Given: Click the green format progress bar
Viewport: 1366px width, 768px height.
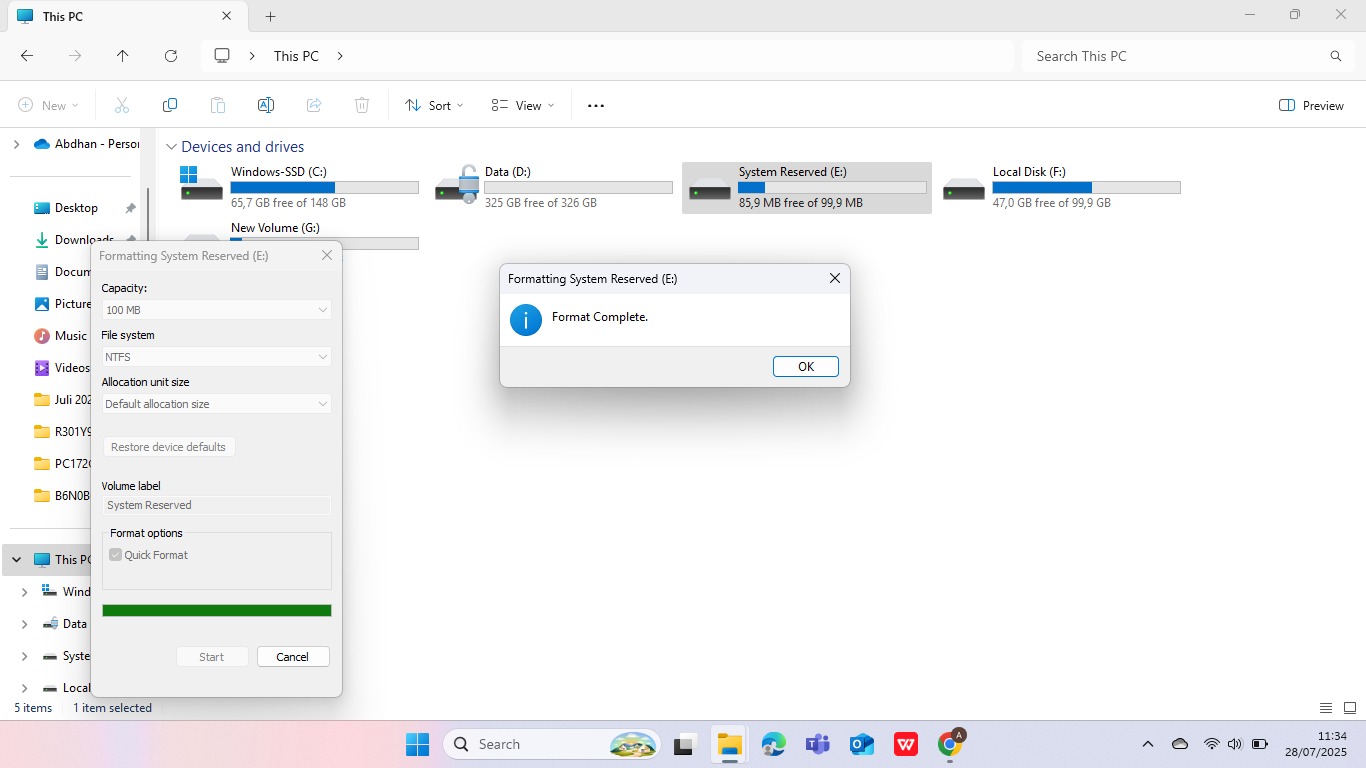Looking at the screenshot, I should 216,611.
